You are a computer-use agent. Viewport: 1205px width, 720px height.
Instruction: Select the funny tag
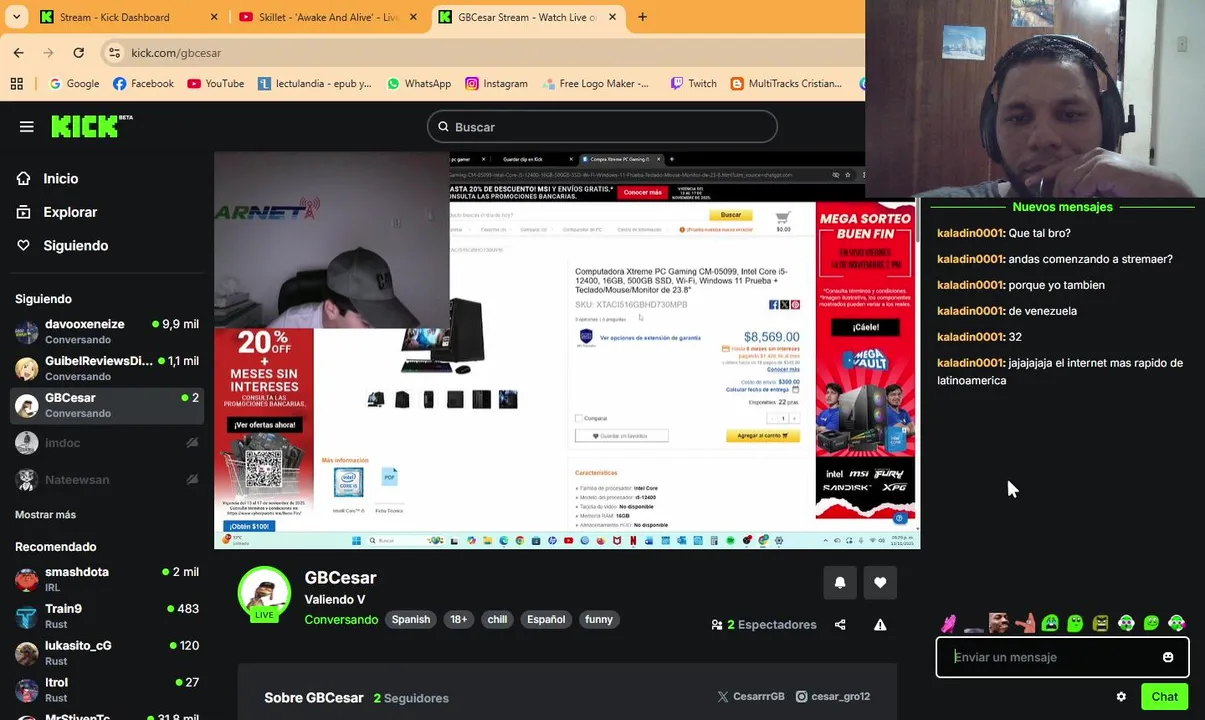click(599, 619)
